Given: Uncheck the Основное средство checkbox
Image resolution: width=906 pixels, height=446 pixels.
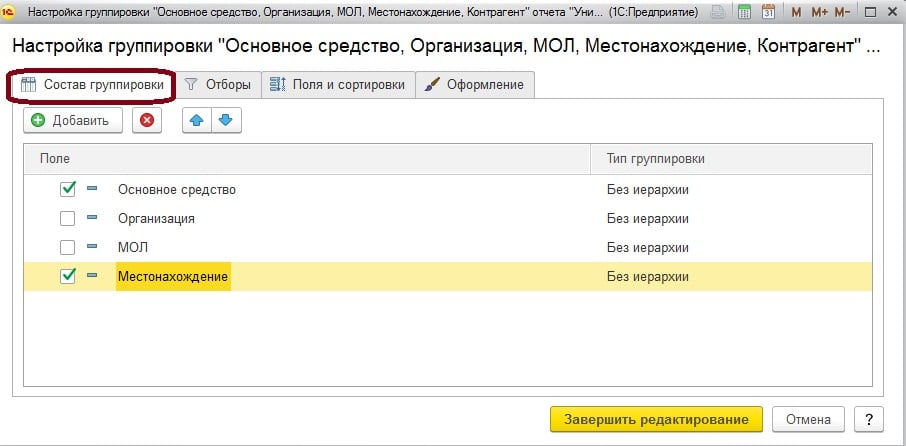Looking at the screenshot, I should (68, 189).
